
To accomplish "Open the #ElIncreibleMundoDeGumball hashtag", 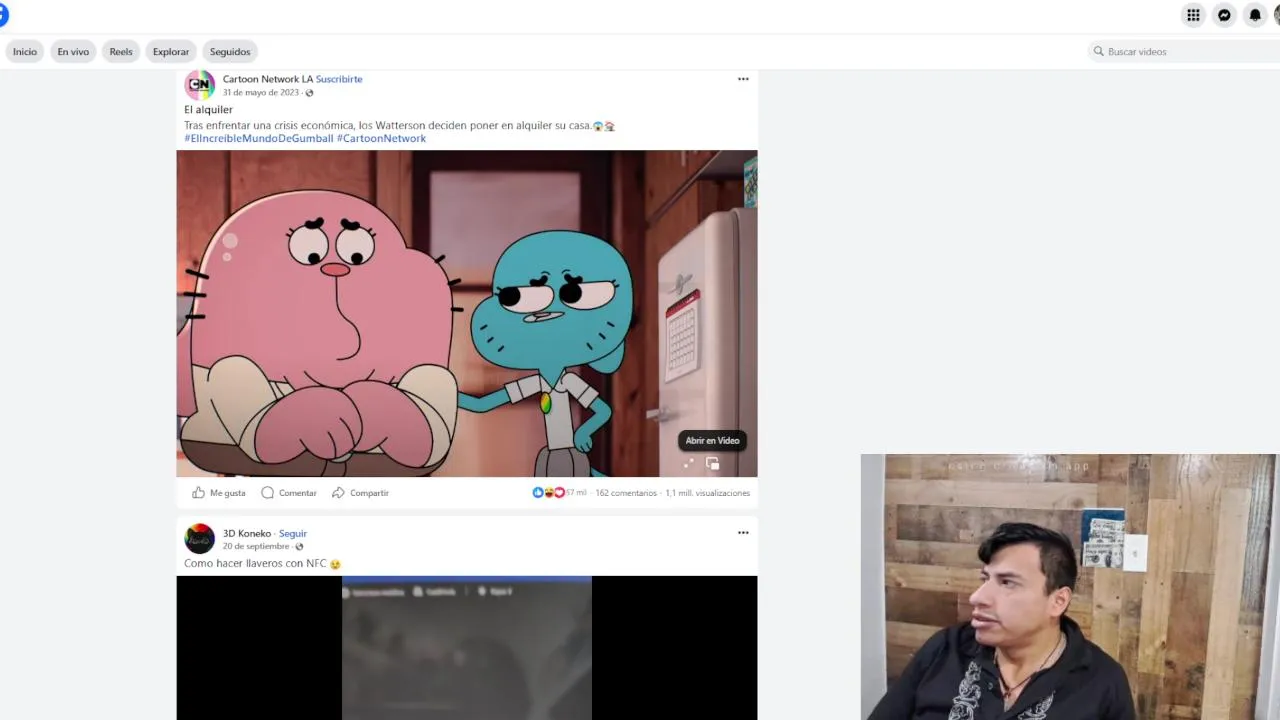I will point(259,138).
